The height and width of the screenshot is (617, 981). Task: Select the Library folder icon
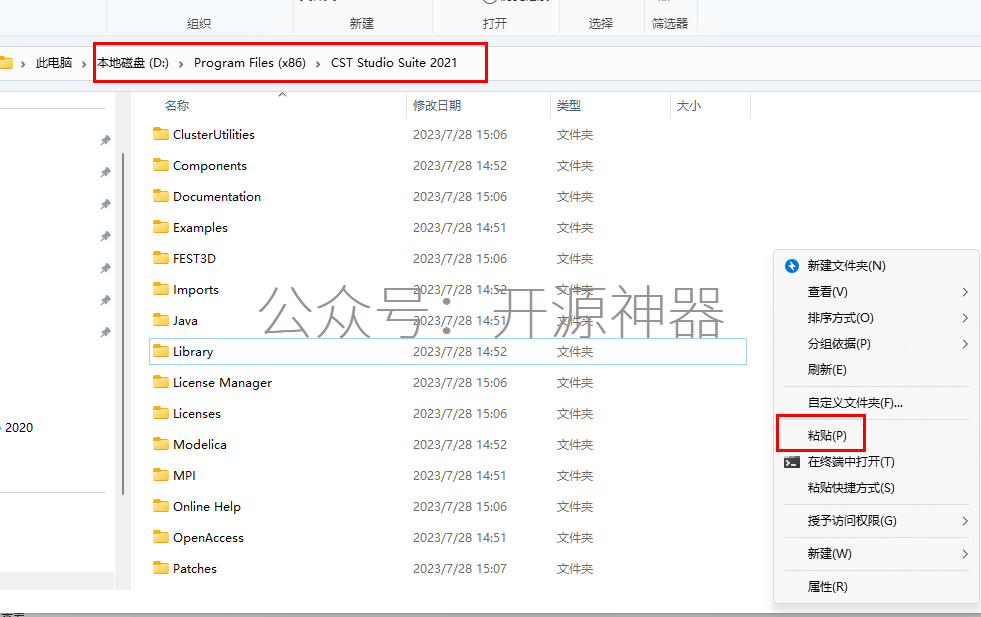pos(161,351)
